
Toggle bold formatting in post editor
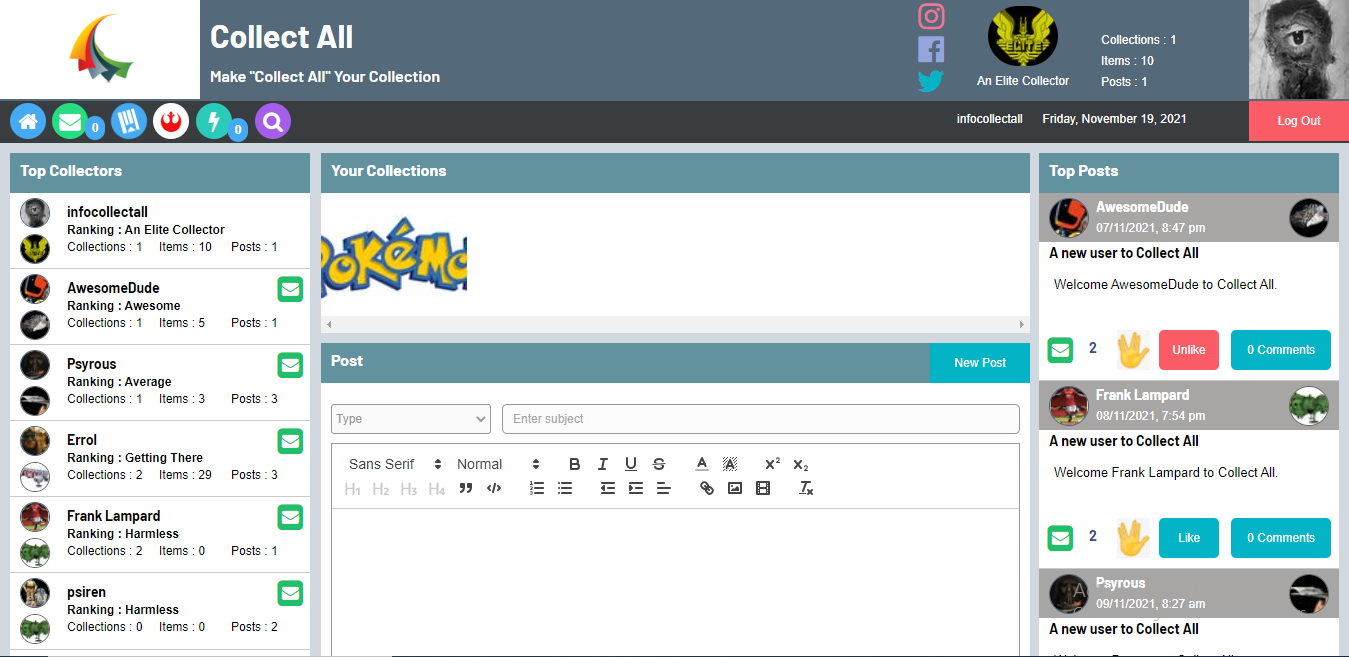click(574, 464)
